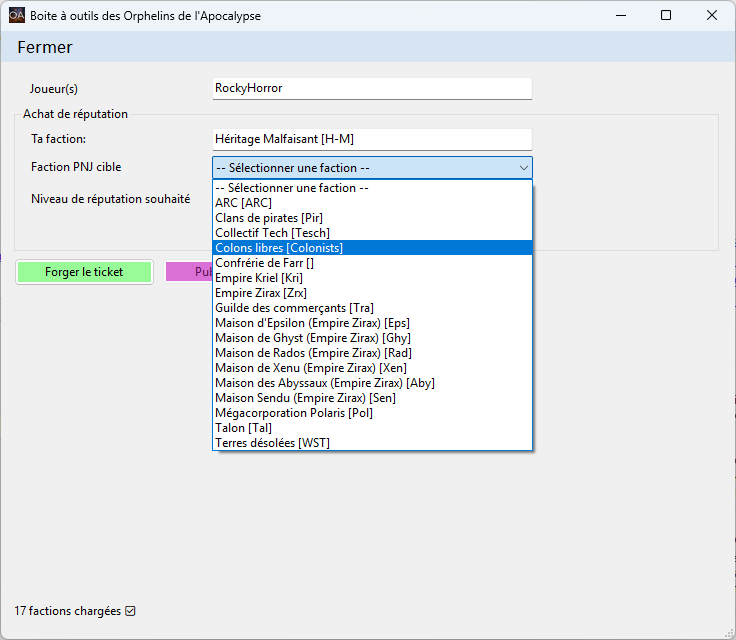Screen dimensions: 736x640
Task: Select 'Empire Kriel [Kri]' faction
Action: click(x=259, y=278)
